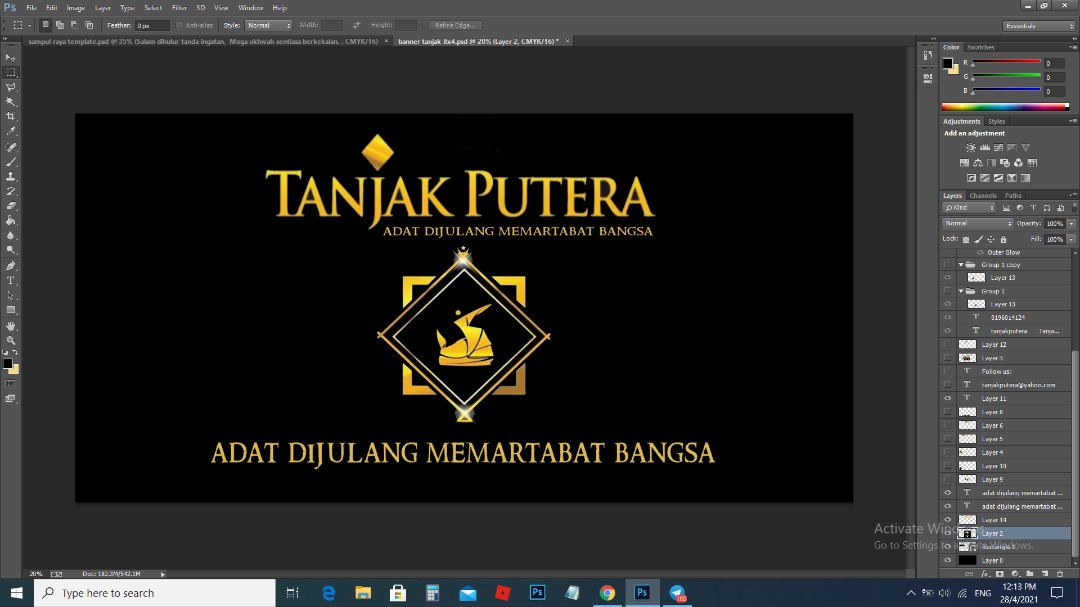1080x607 pixels.
Task: Open the Style Normal dropdown
Action: pos(268,25)
